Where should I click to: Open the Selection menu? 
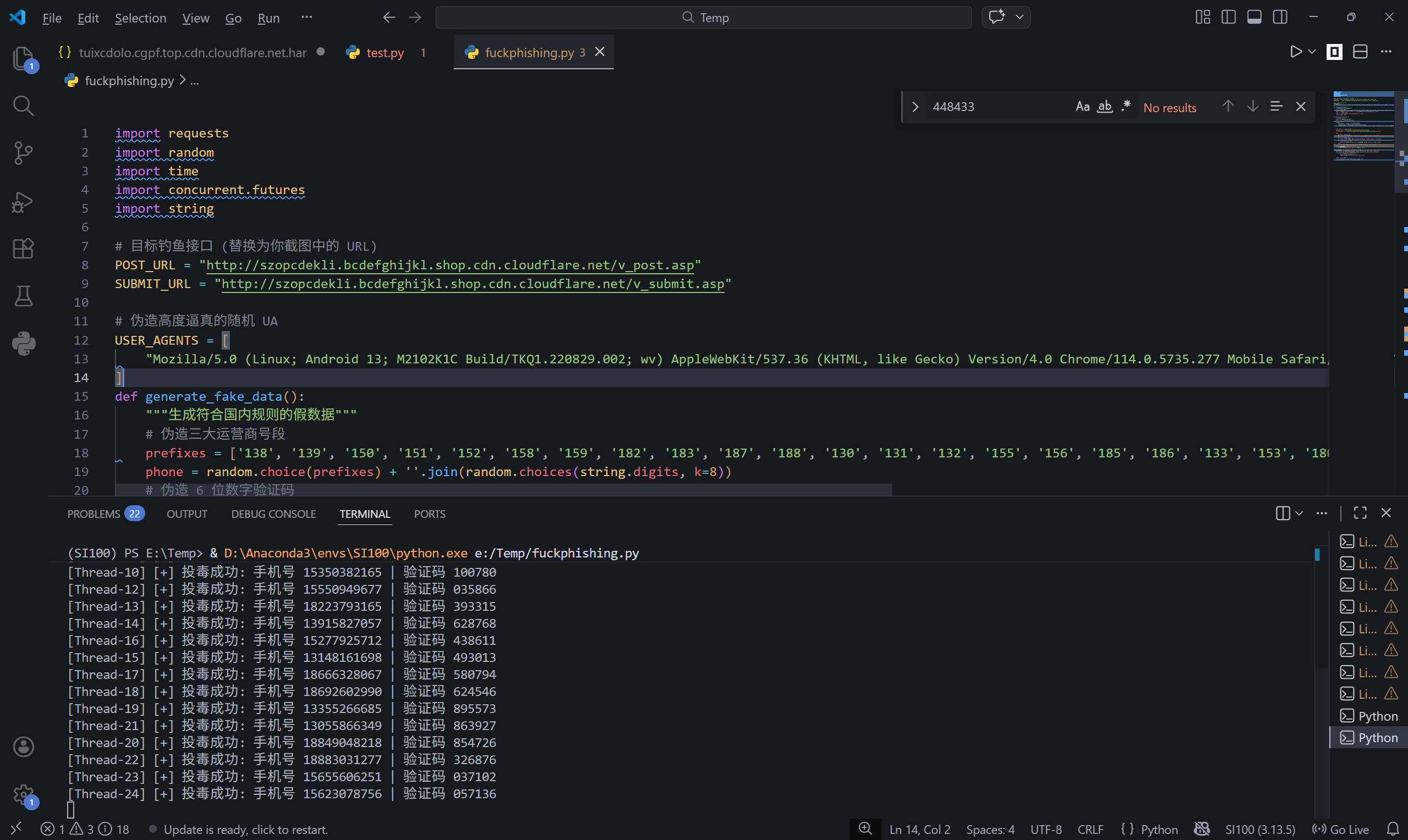coord(140,18)
